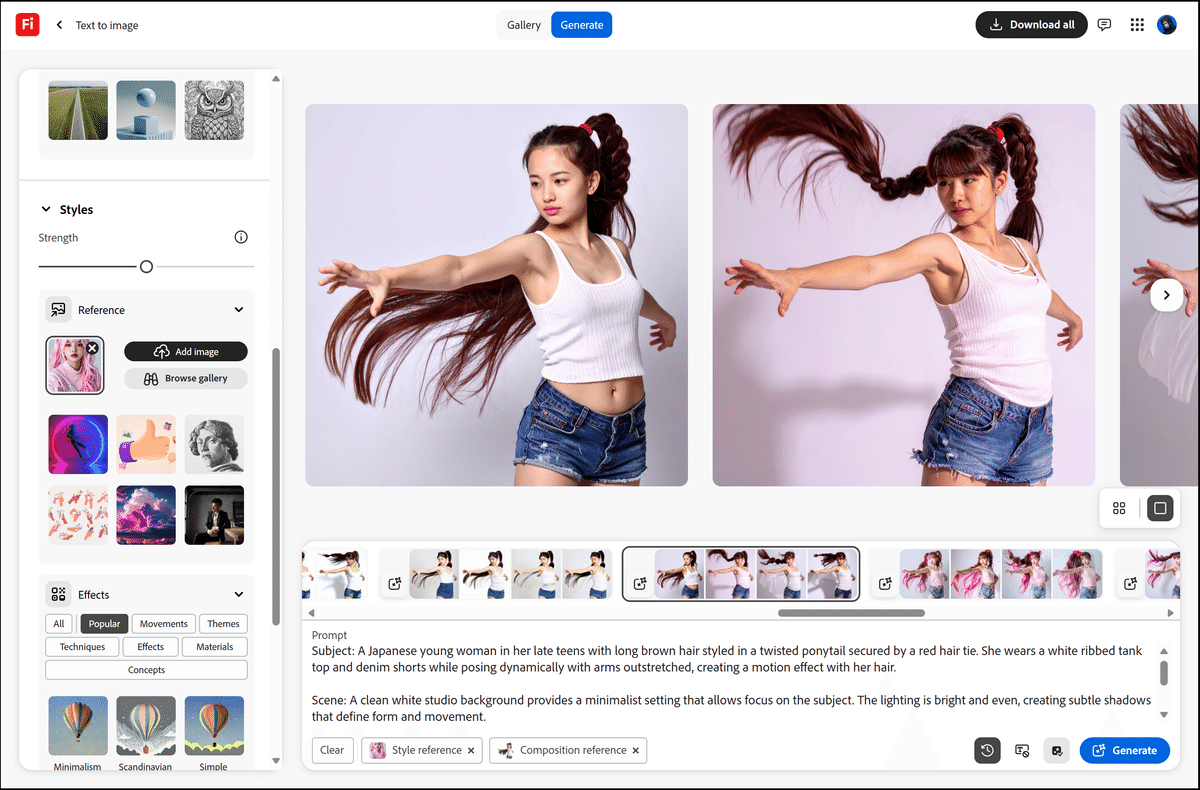Image resolution: width=1200 pixels, height=790 pixels.
Task: Open the first large generated image
Action: (496, 295)
